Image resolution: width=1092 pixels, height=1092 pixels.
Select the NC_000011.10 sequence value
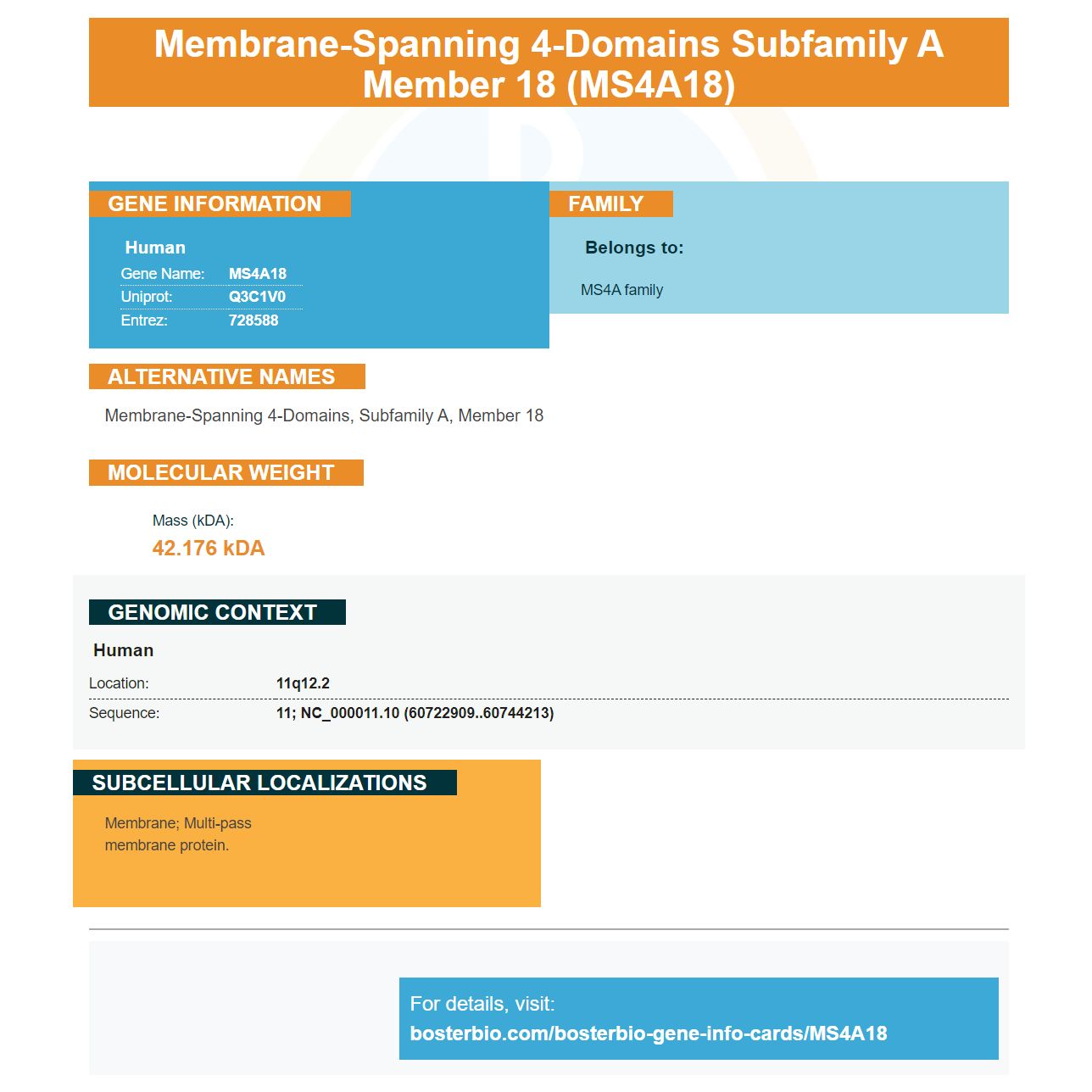click(x=415, y=713)
